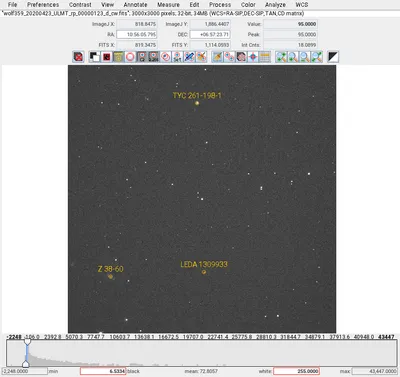Open the FITS header table icon
The width and height of the screenshot is (400, 377).
click(x=265, y=57)
